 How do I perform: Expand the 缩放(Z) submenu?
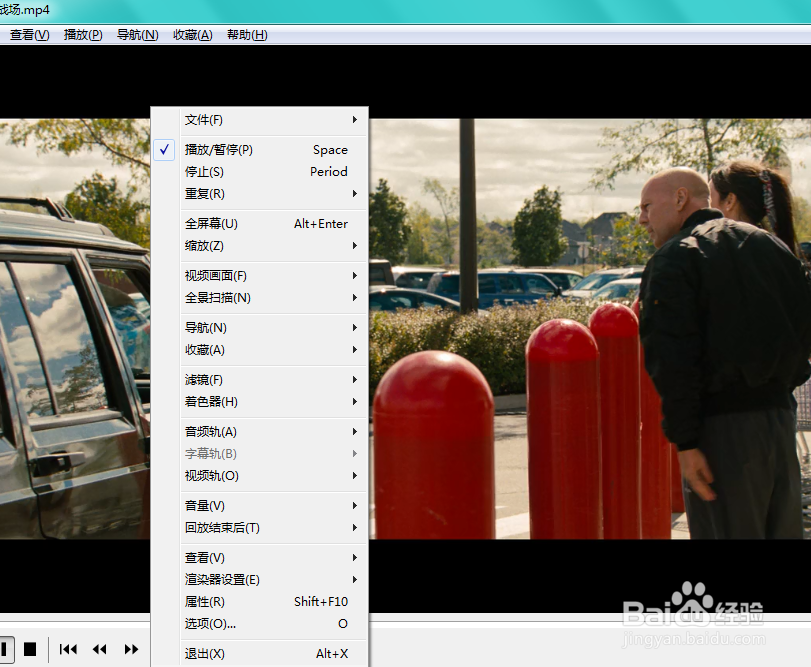(x=260, y=246)
